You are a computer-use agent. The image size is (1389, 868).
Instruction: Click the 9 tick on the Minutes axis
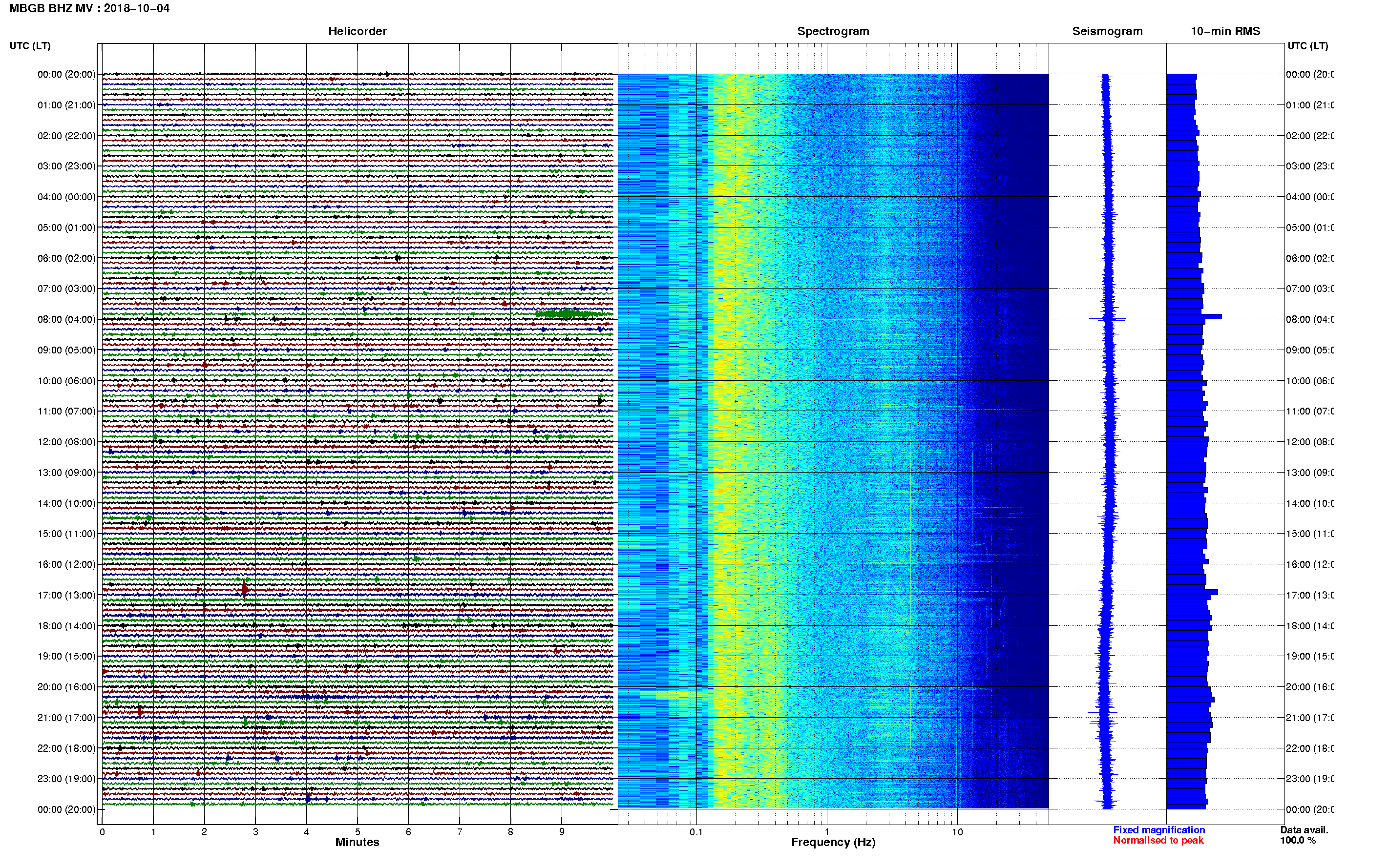(562, 832)
